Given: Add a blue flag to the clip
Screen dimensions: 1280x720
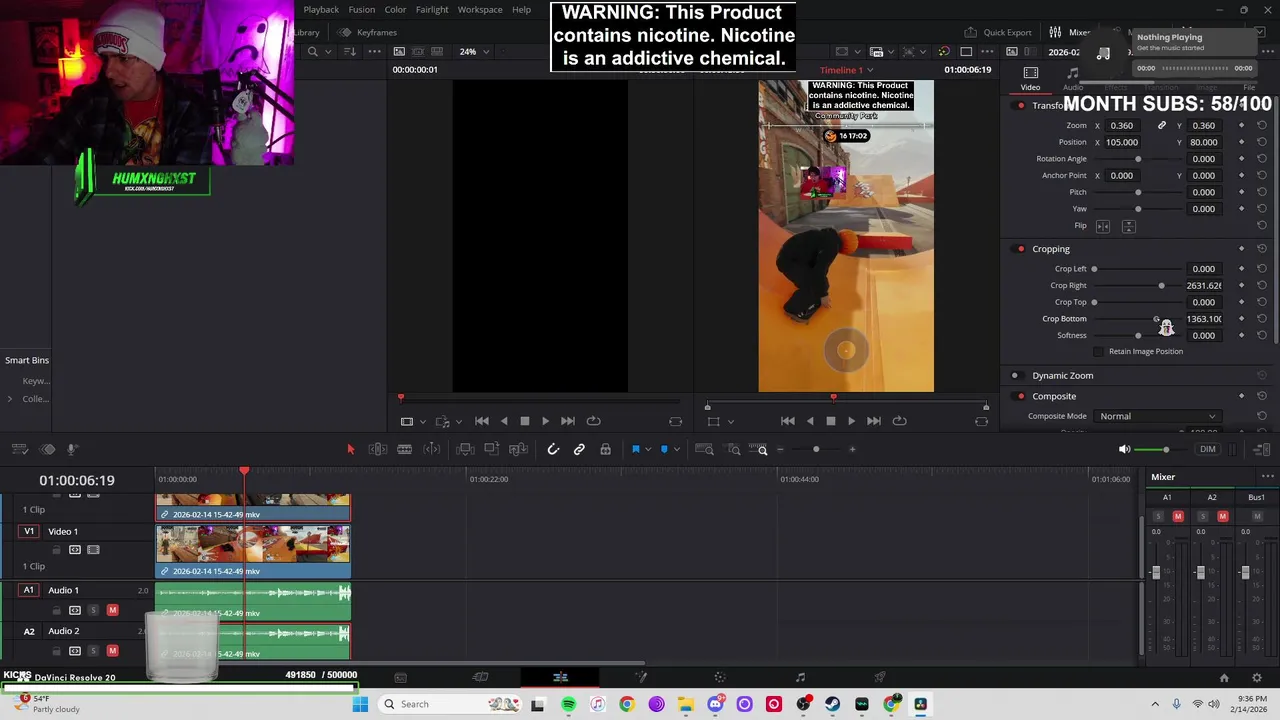Looking at the screenshot, I should (x=635, y=449).
